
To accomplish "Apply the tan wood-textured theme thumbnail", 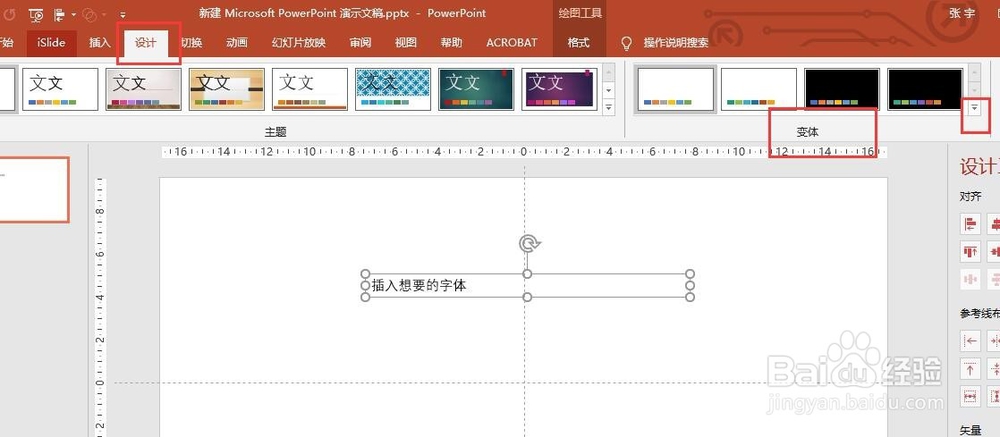I will point(226,89).
